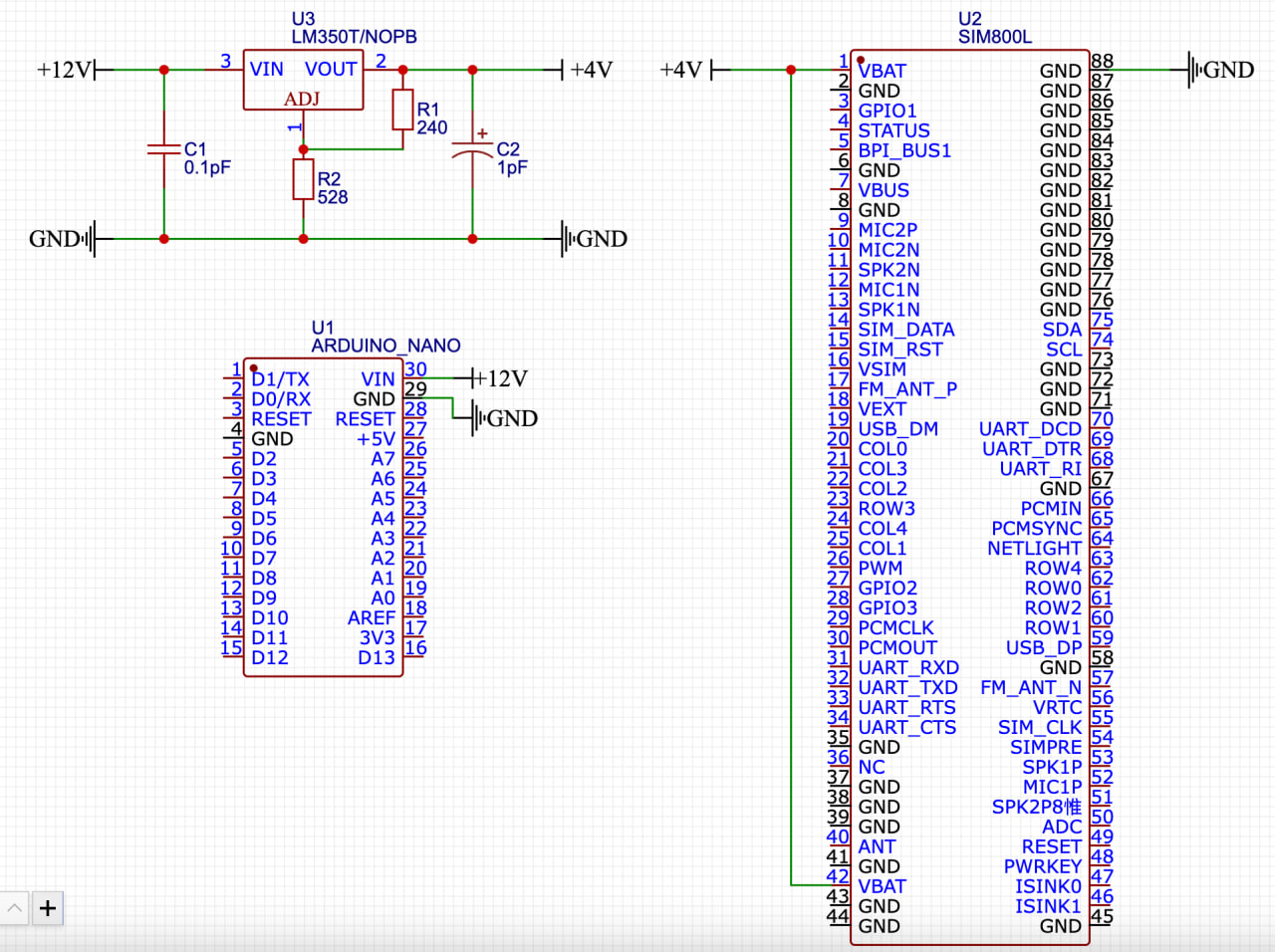
Task: Select SIM800L pin SIM_CLK
Action: (x=1041, y=728)
